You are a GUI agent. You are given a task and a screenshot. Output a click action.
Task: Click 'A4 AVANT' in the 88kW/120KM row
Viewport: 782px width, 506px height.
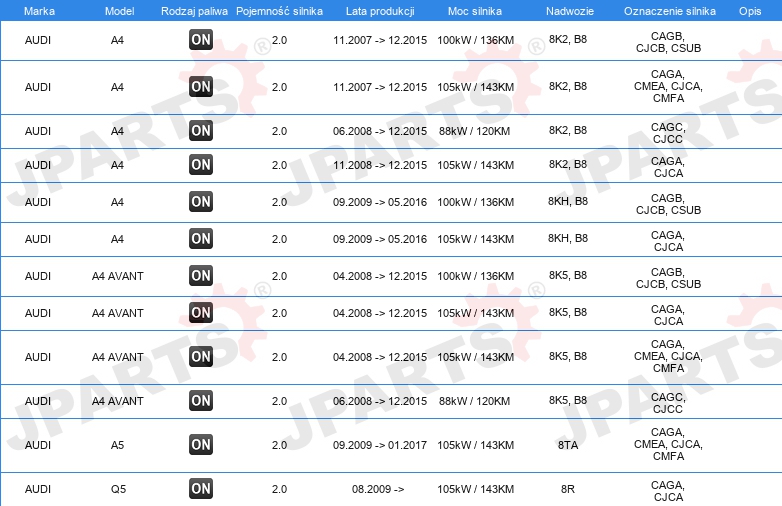point(118,401)
